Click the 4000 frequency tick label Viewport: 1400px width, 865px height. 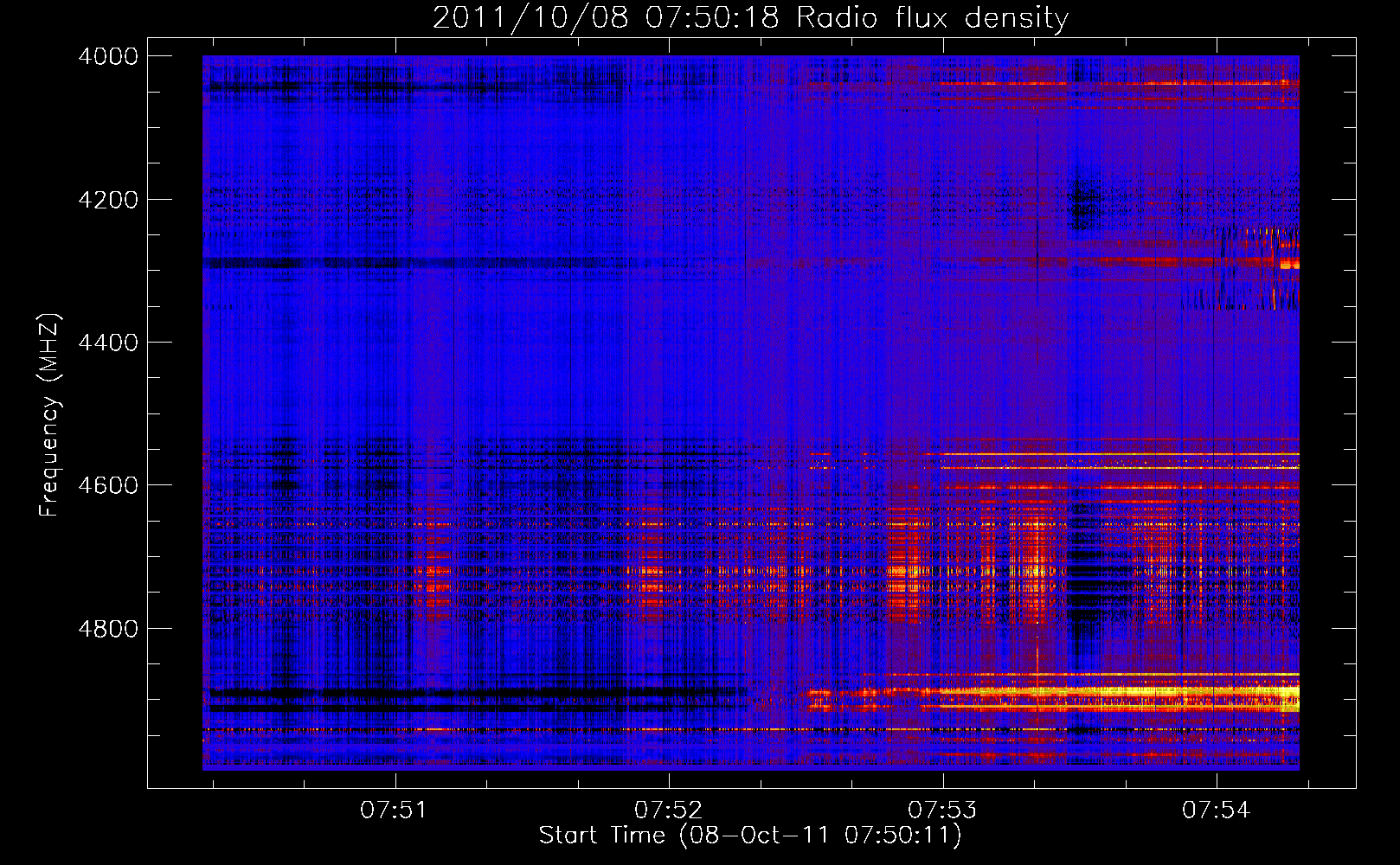108,56
